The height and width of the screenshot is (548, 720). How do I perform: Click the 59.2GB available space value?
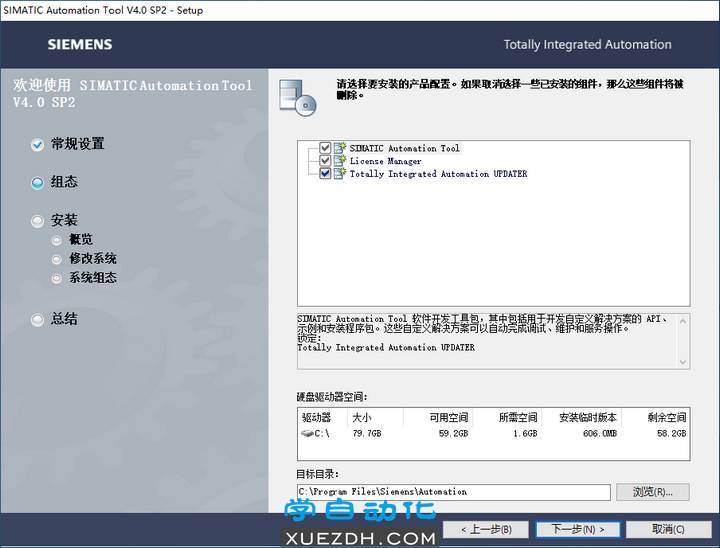(453, 433)
